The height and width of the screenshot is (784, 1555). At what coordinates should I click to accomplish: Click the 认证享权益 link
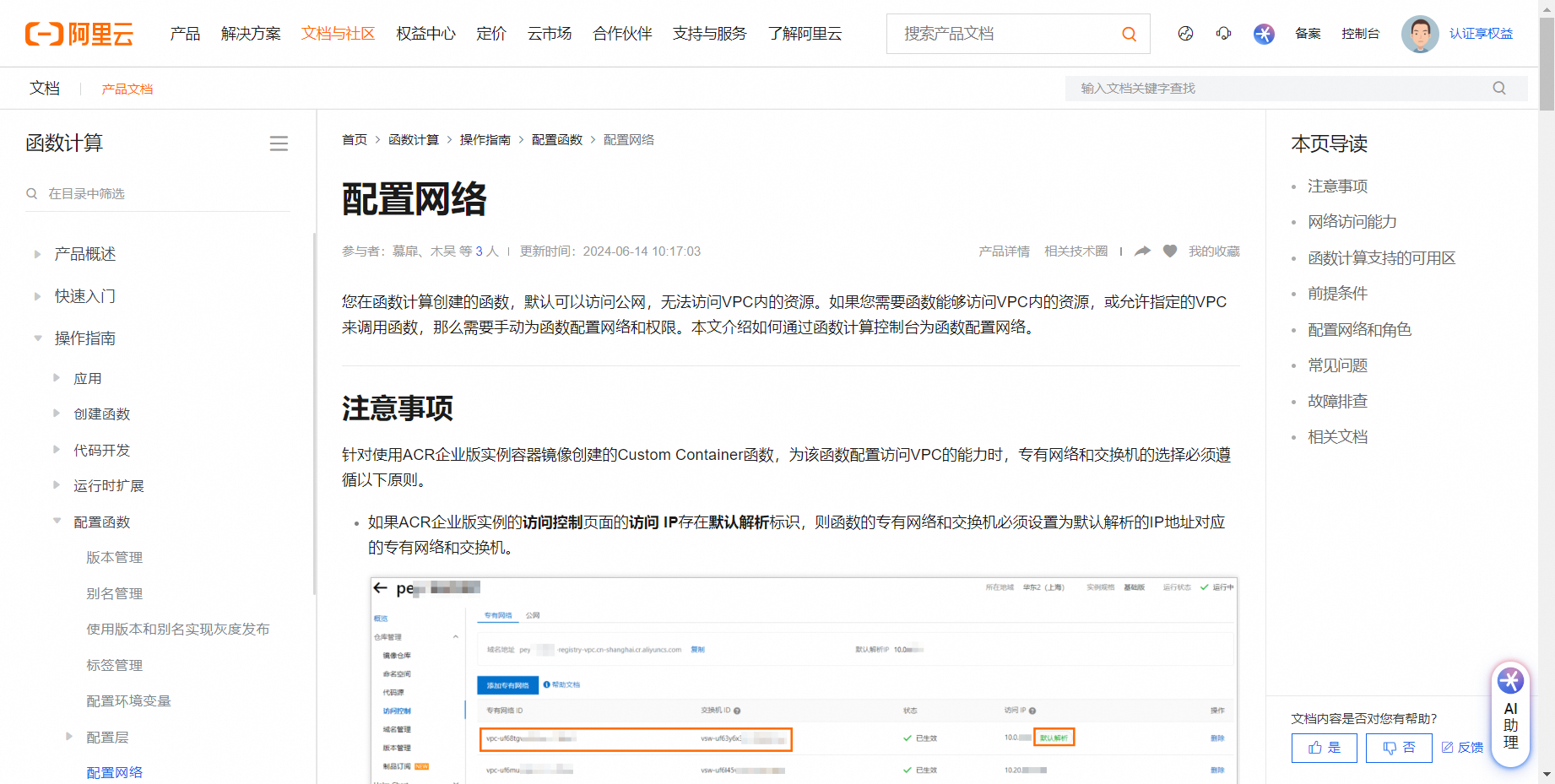click(1481, 34)
